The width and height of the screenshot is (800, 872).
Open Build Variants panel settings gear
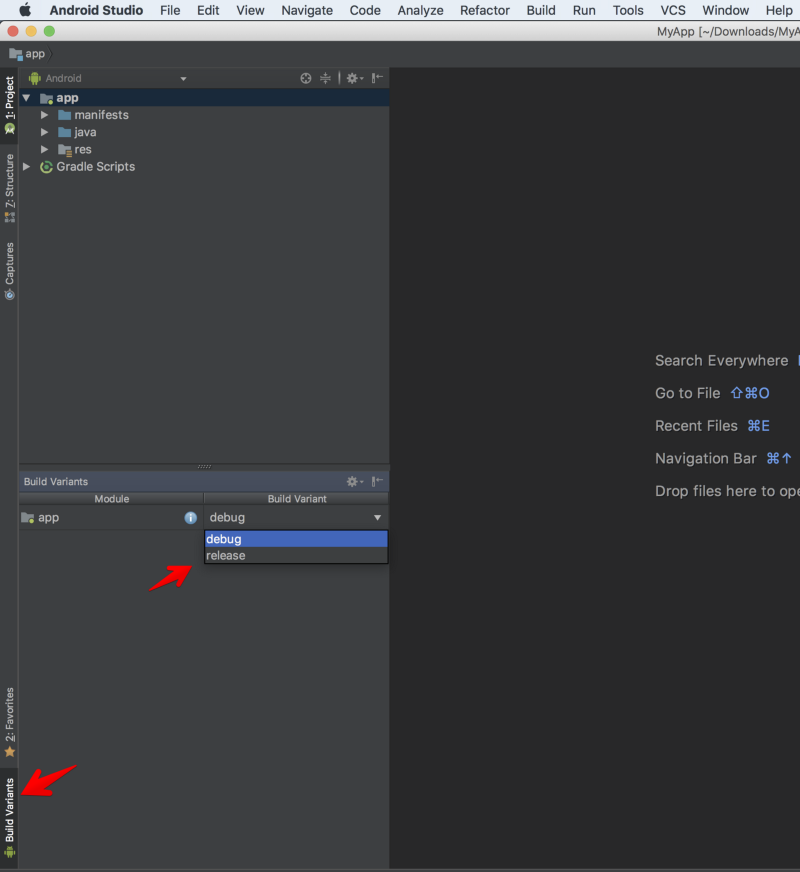click(354, 482)
